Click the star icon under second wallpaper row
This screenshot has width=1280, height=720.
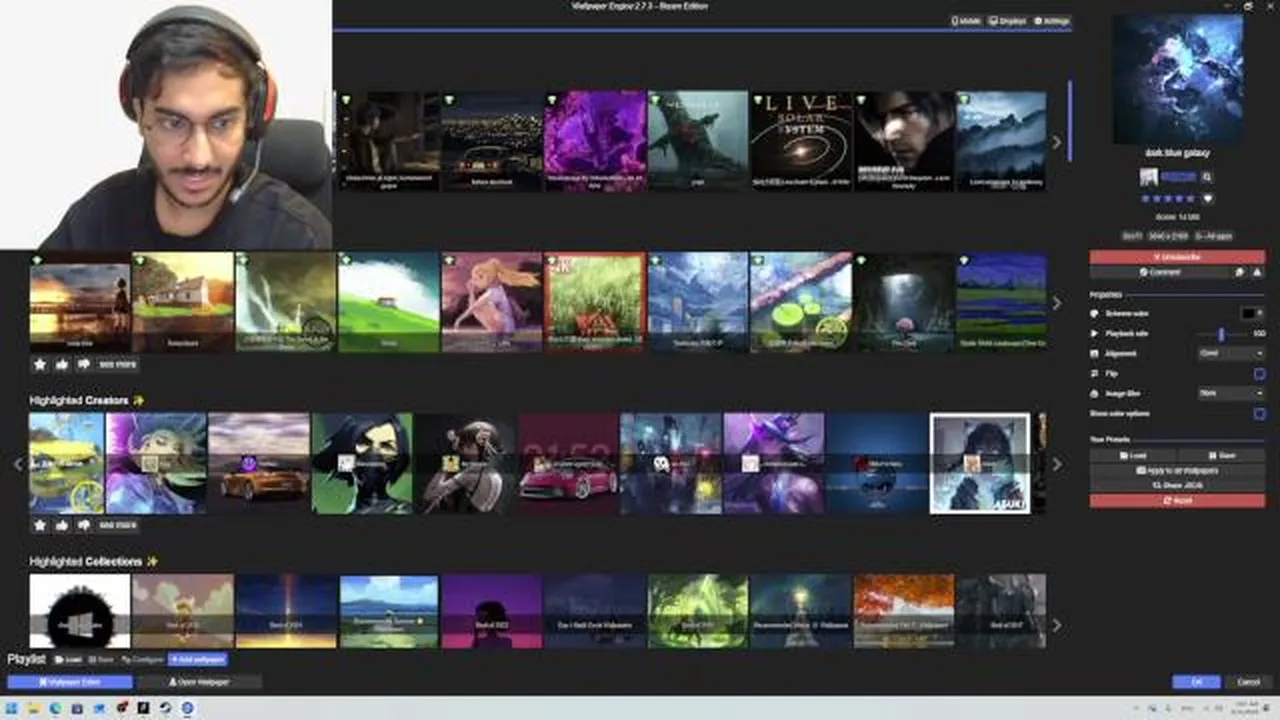[40, 365]
